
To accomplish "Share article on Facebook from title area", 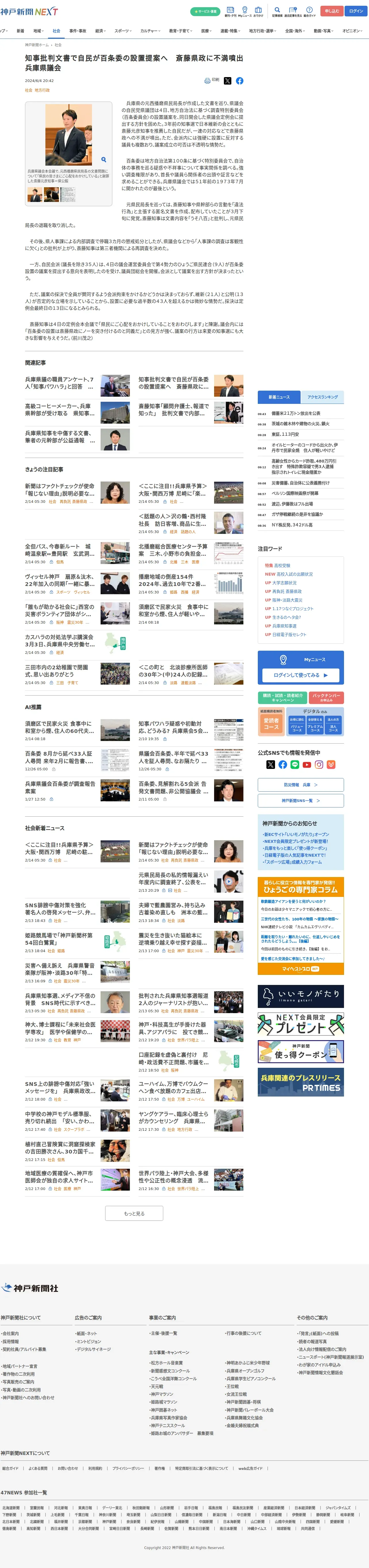I will click(x=239, y=81).
